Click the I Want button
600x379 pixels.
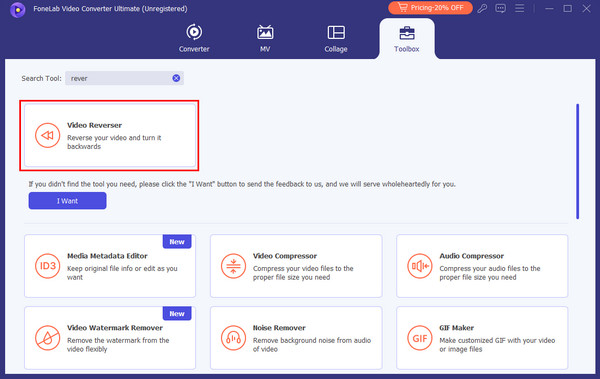pos(67,201)
